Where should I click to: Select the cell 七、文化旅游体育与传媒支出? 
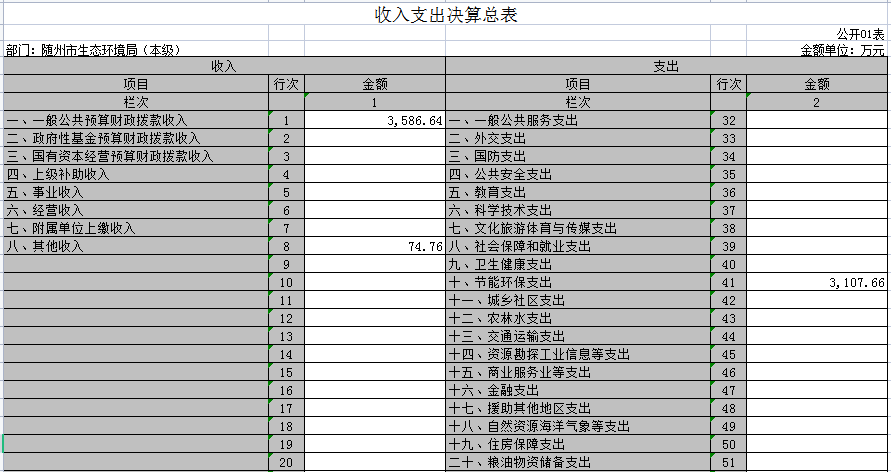click(x=578, y=228)
